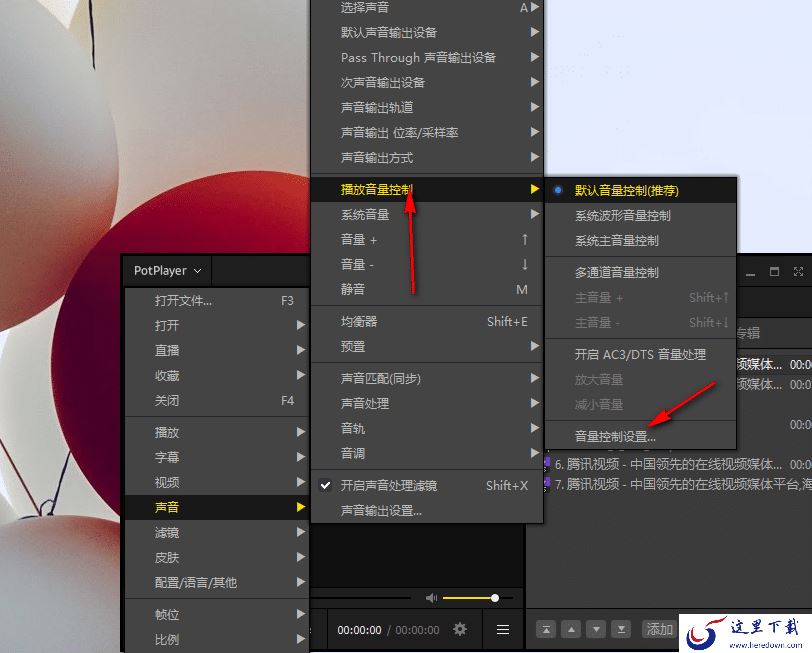Viewport: 812px width, 653px height.
Task: Open the 比例 submenu
Action: click(218, 640)
